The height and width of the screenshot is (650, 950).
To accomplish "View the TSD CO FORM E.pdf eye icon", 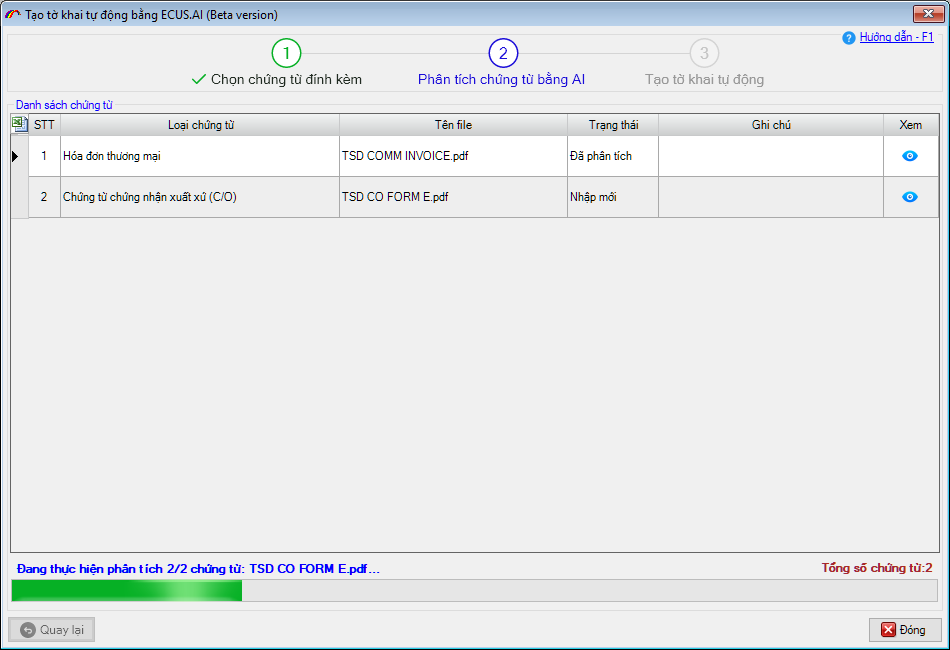I will pos(910,197).
